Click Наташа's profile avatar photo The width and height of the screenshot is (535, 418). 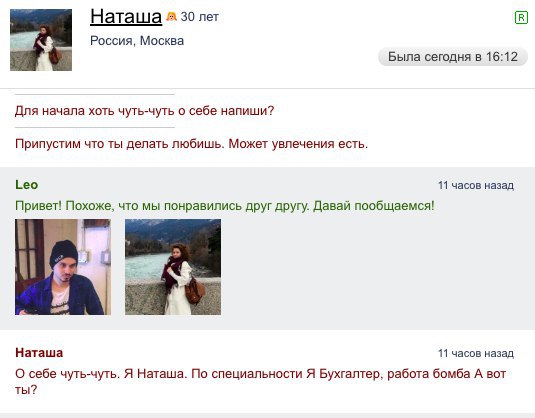(41, 40)
